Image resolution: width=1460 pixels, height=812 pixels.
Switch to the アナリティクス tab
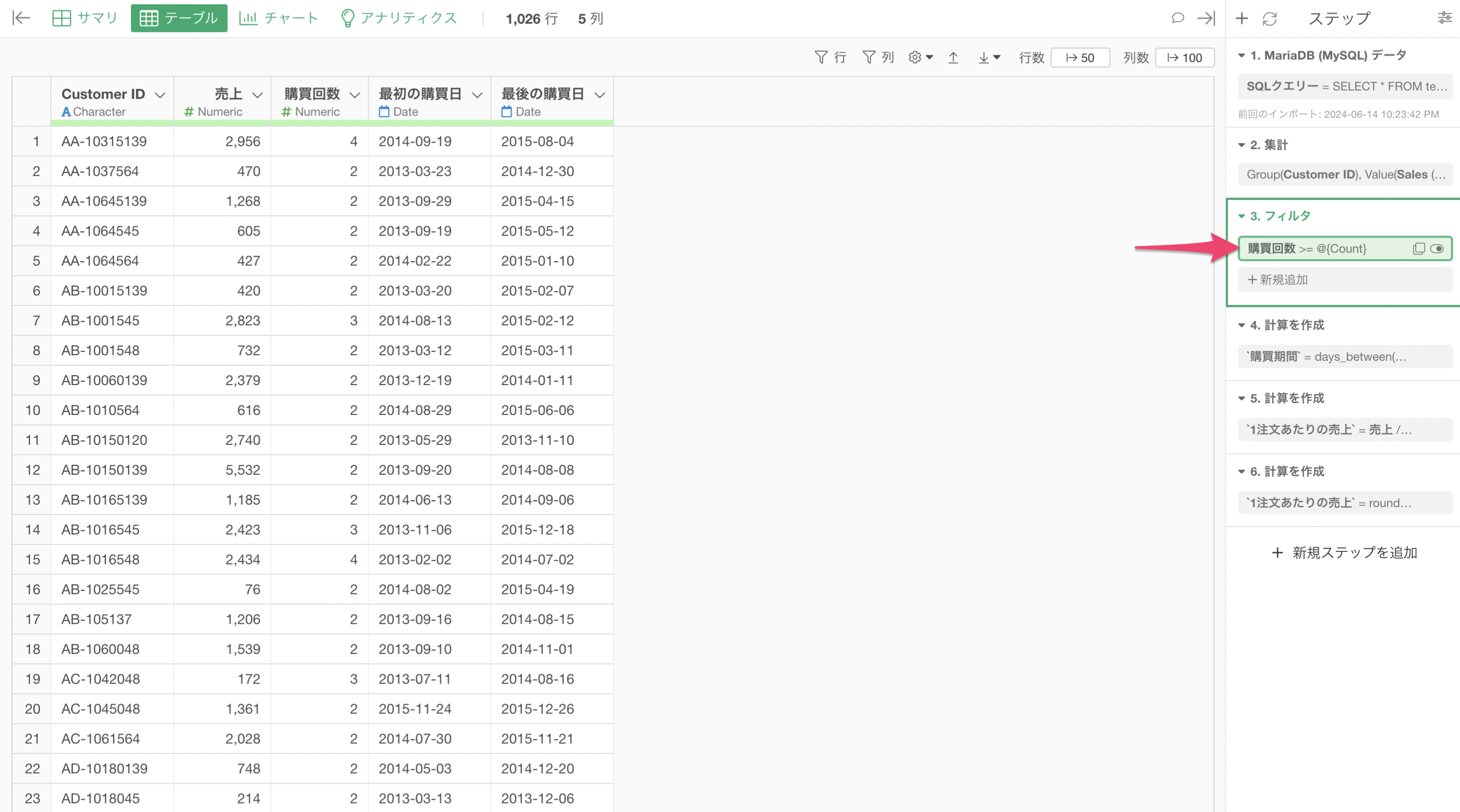[x=399, y=18]
